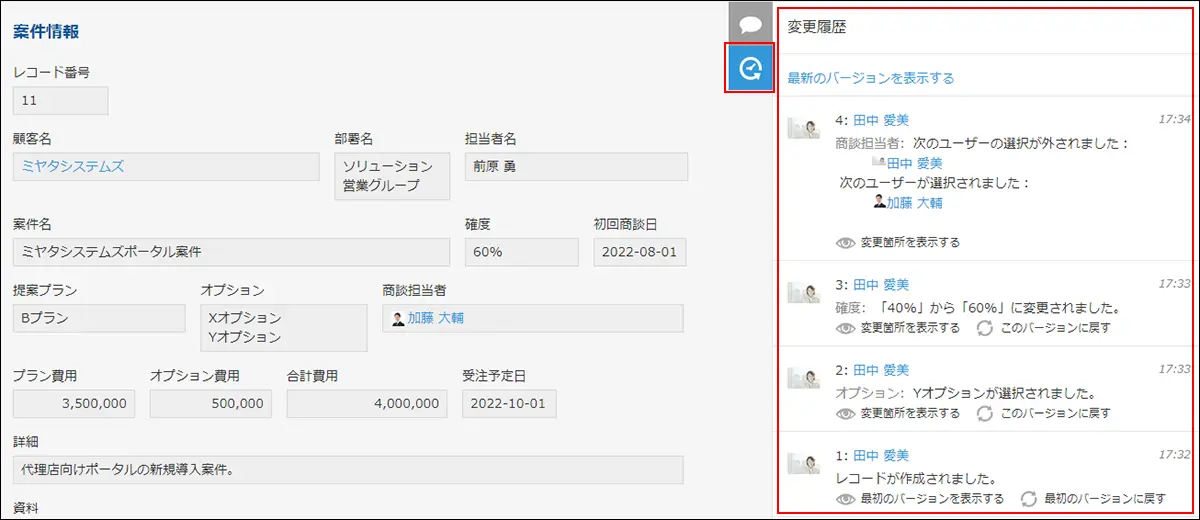Screen dimensions: 1200x520
Task: Click 最初のバージョンを表示する eye icon
Action: point(845,498)
